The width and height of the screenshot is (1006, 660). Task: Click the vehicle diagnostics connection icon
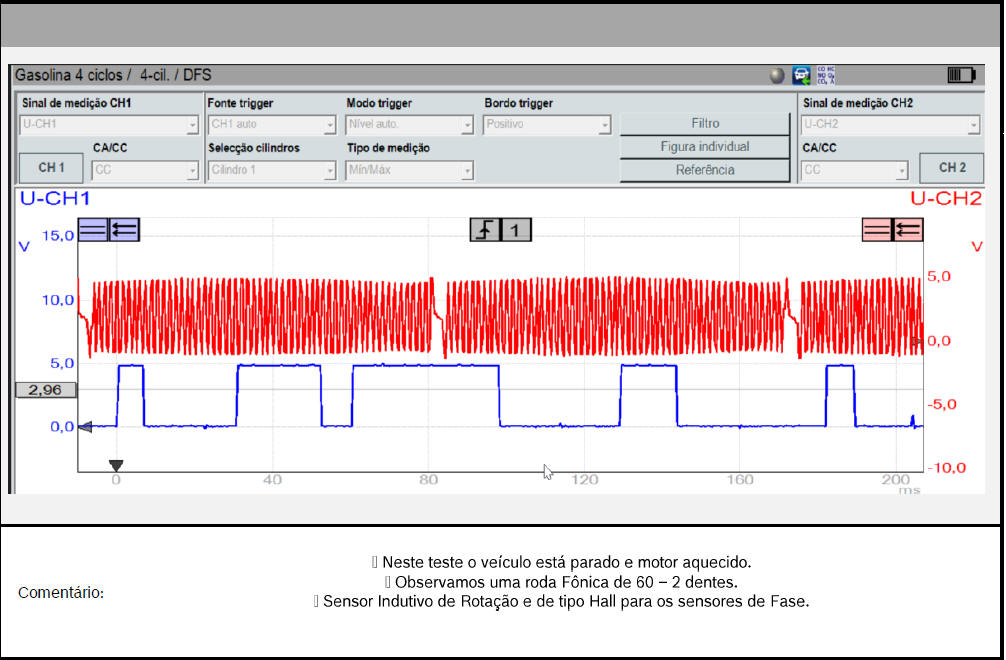point(801,75)
